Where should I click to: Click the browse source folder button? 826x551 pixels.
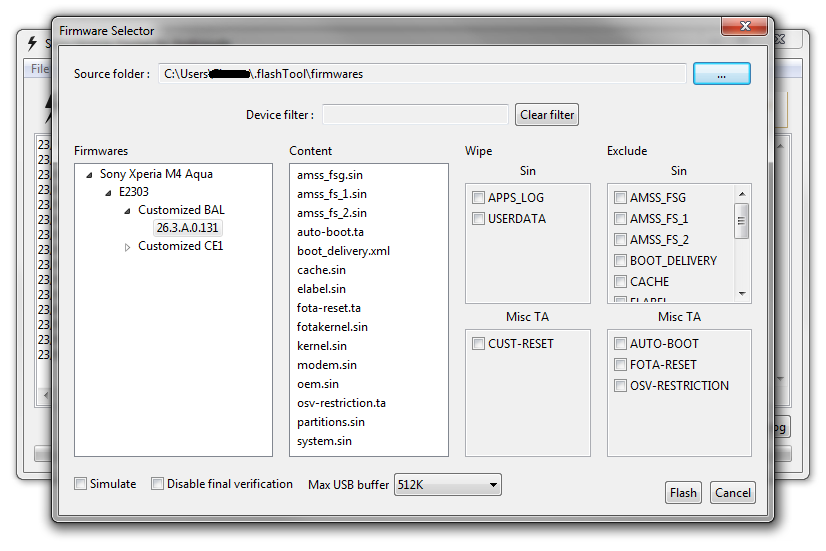point(721,74)
